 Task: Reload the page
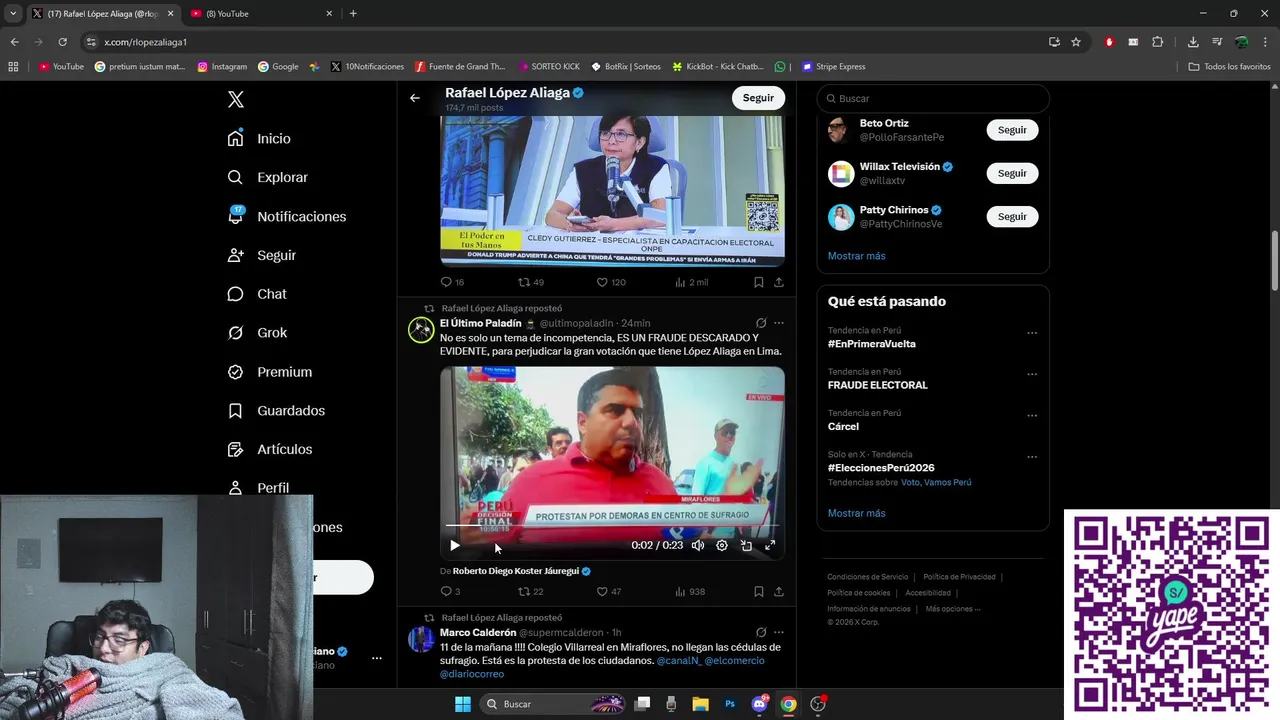(x=62, y=42)
